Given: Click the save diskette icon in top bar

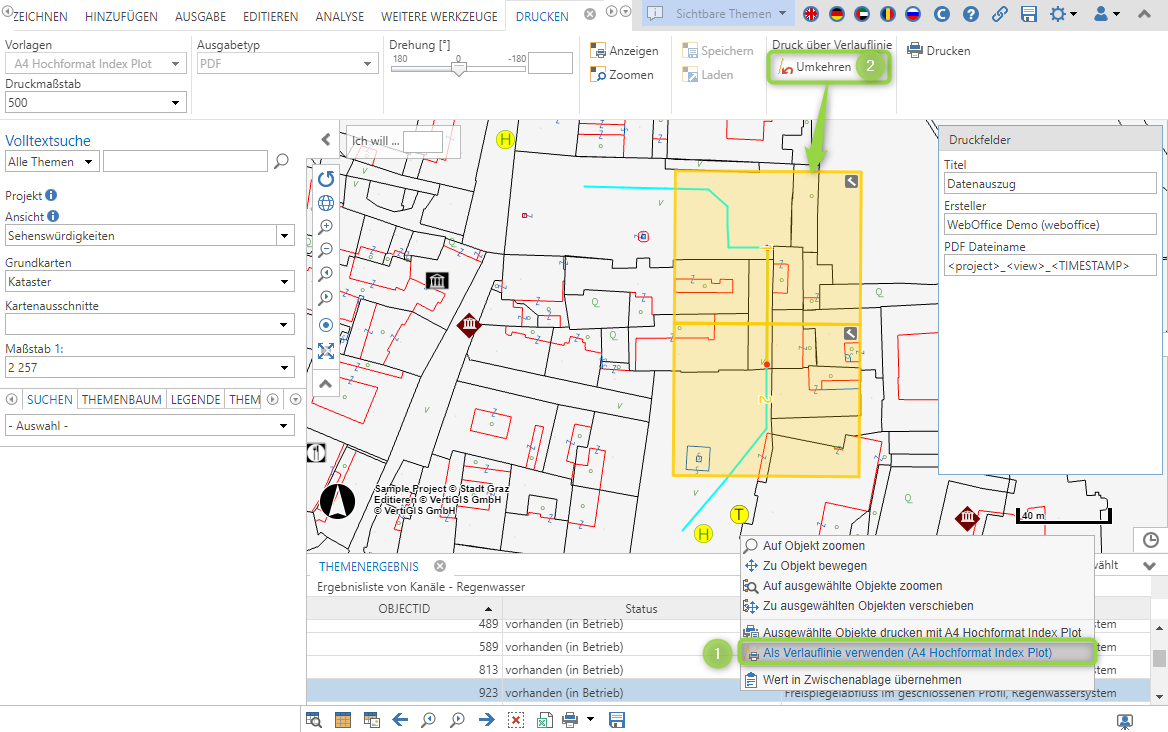Looking at the screenshot, I should pos(1029,14).
